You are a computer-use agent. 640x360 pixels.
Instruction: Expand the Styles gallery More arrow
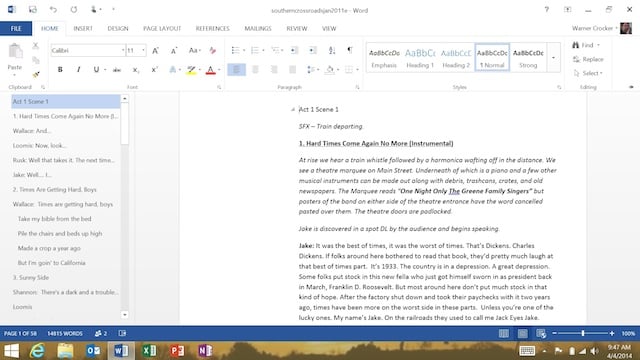click(553, 58)
